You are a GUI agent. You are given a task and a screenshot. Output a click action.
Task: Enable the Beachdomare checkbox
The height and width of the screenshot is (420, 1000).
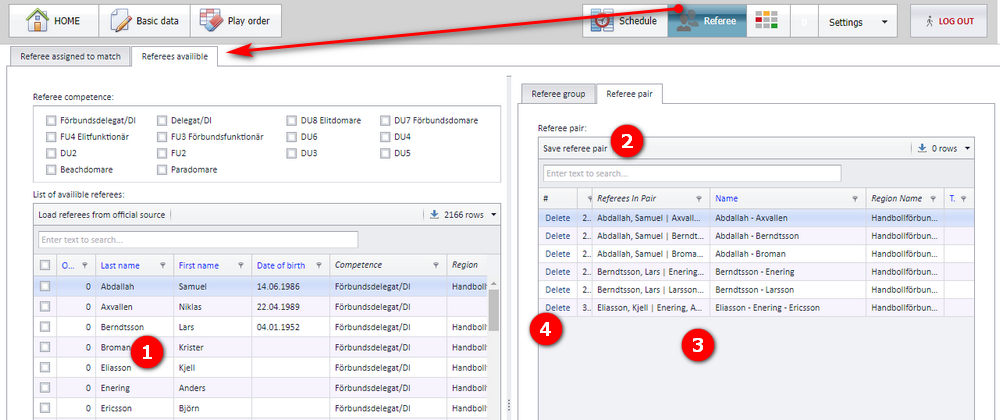[x=50, y=170]
